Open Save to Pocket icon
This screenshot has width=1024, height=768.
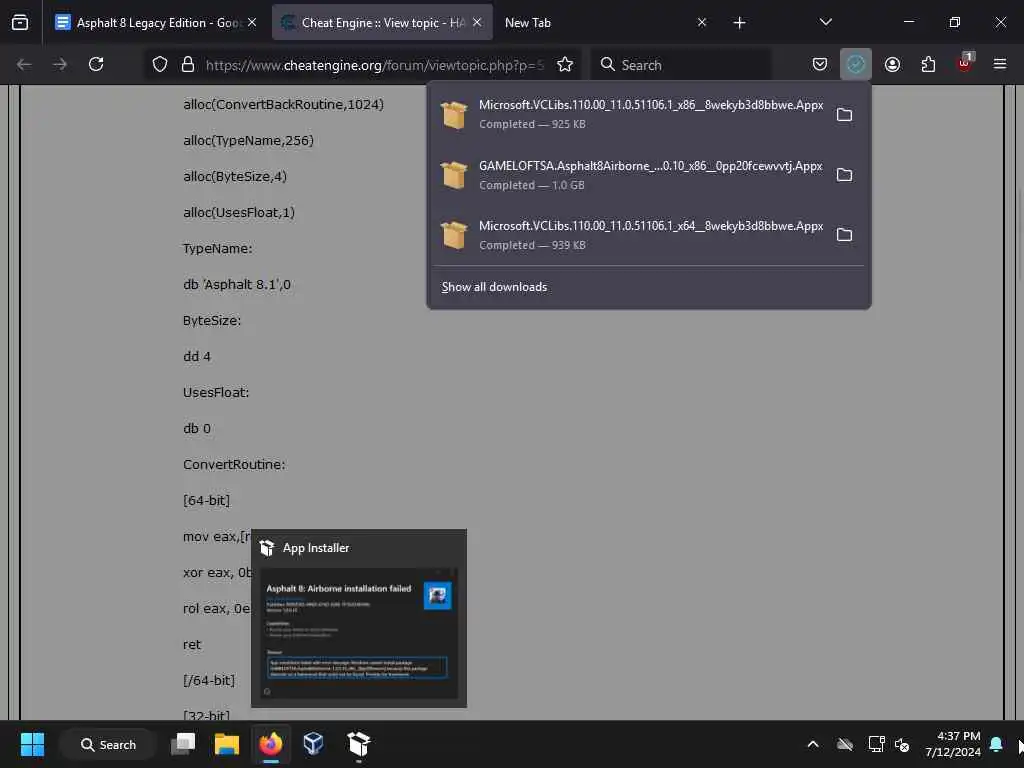[x=820, y=65]
